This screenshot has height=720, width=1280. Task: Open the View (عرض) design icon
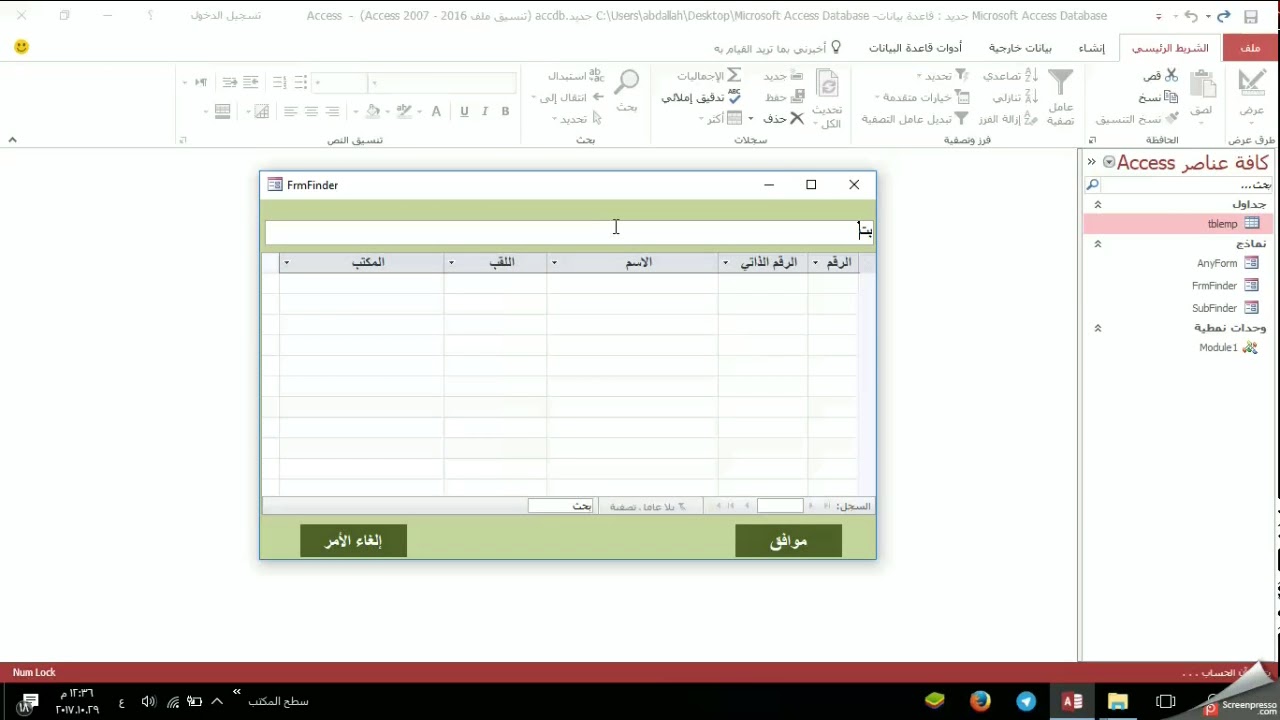[x=1252, y=83]
